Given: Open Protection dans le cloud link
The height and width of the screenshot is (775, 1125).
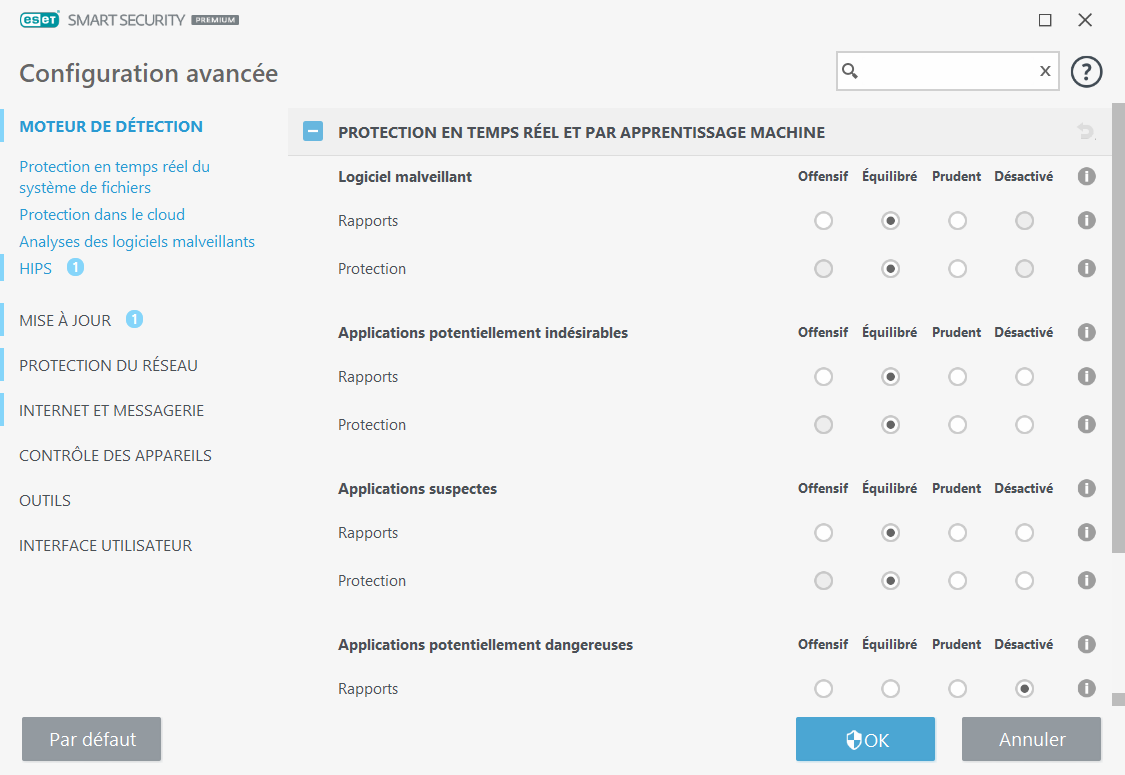Looking at the screenshot, I should coord(102,215).
